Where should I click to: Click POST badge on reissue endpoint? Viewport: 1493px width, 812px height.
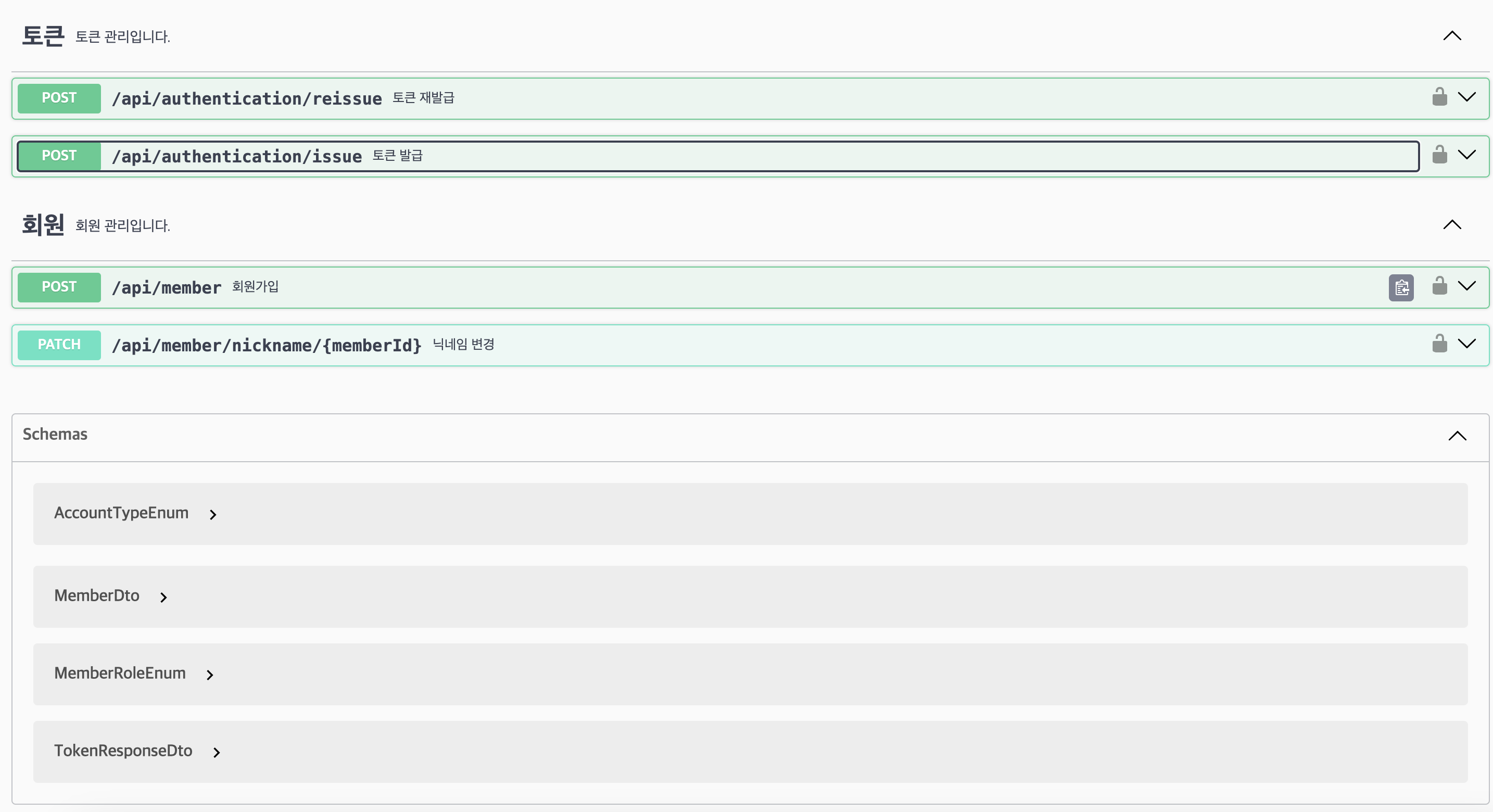[x=59, y=98]
